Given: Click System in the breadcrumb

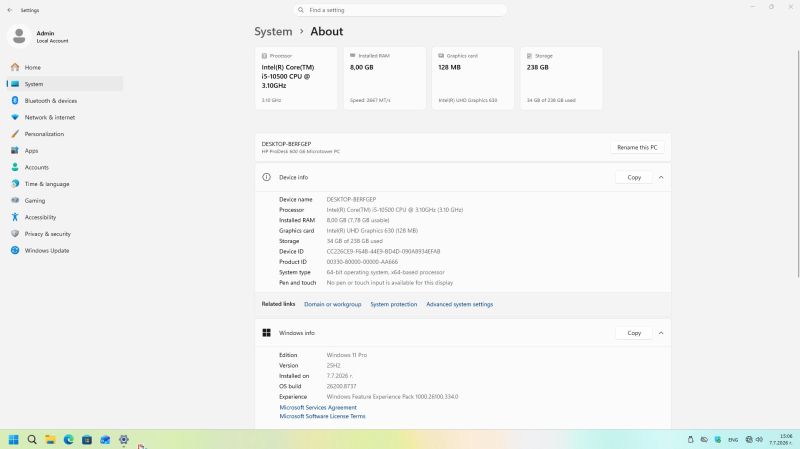Looking at the screenshot, I should [x=273, y=31].
